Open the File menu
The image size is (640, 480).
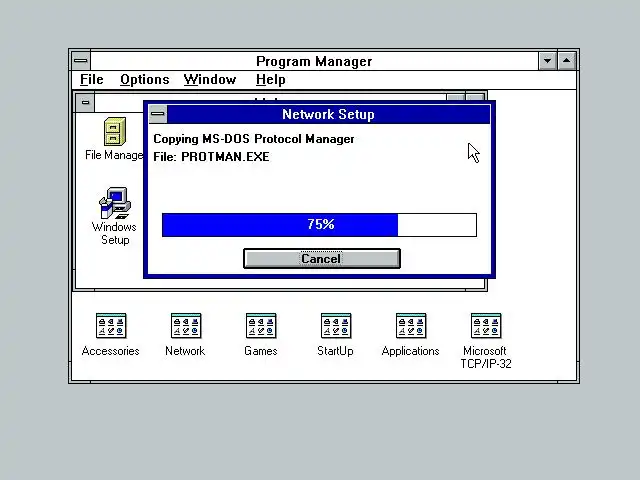[x=91, y=80]
